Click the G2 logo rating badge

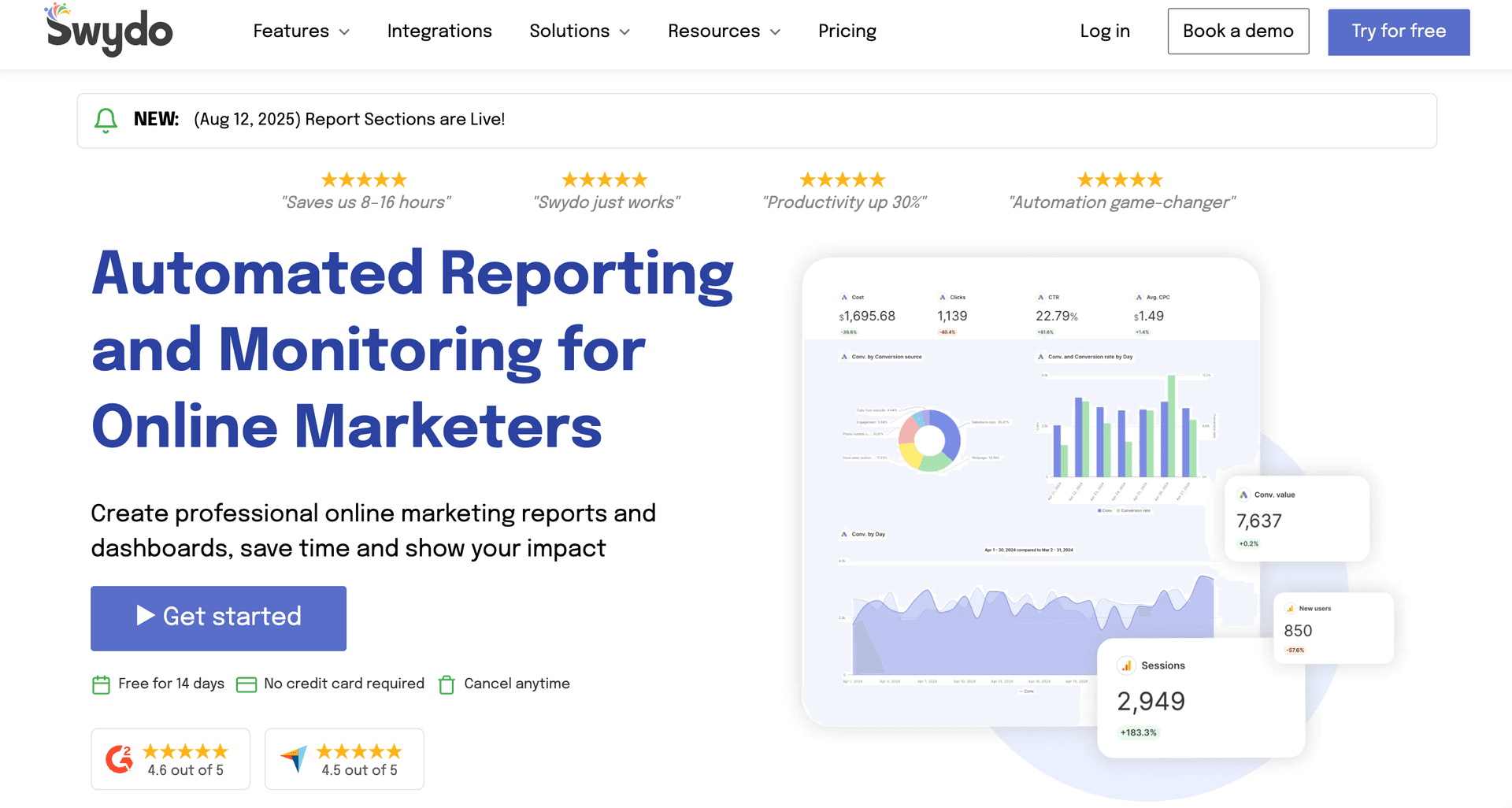click(120, 759)
